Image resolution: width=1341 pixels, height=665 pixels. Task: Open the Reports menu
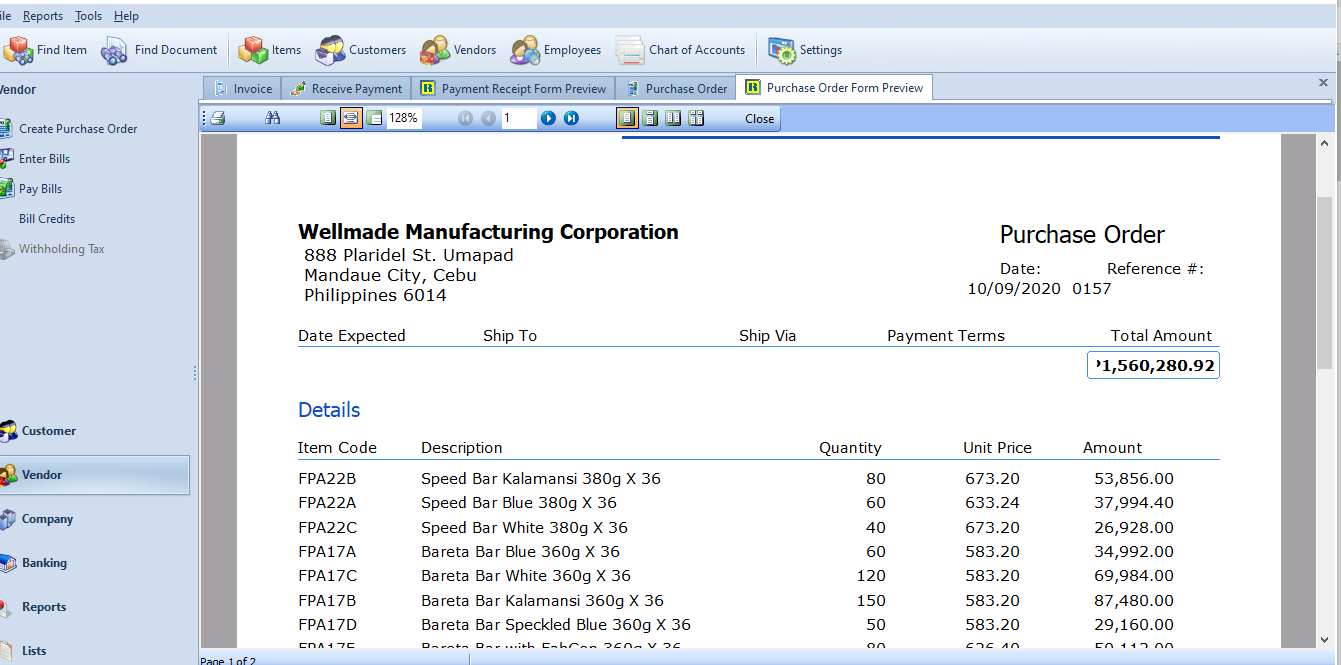(x=43, y=16)
